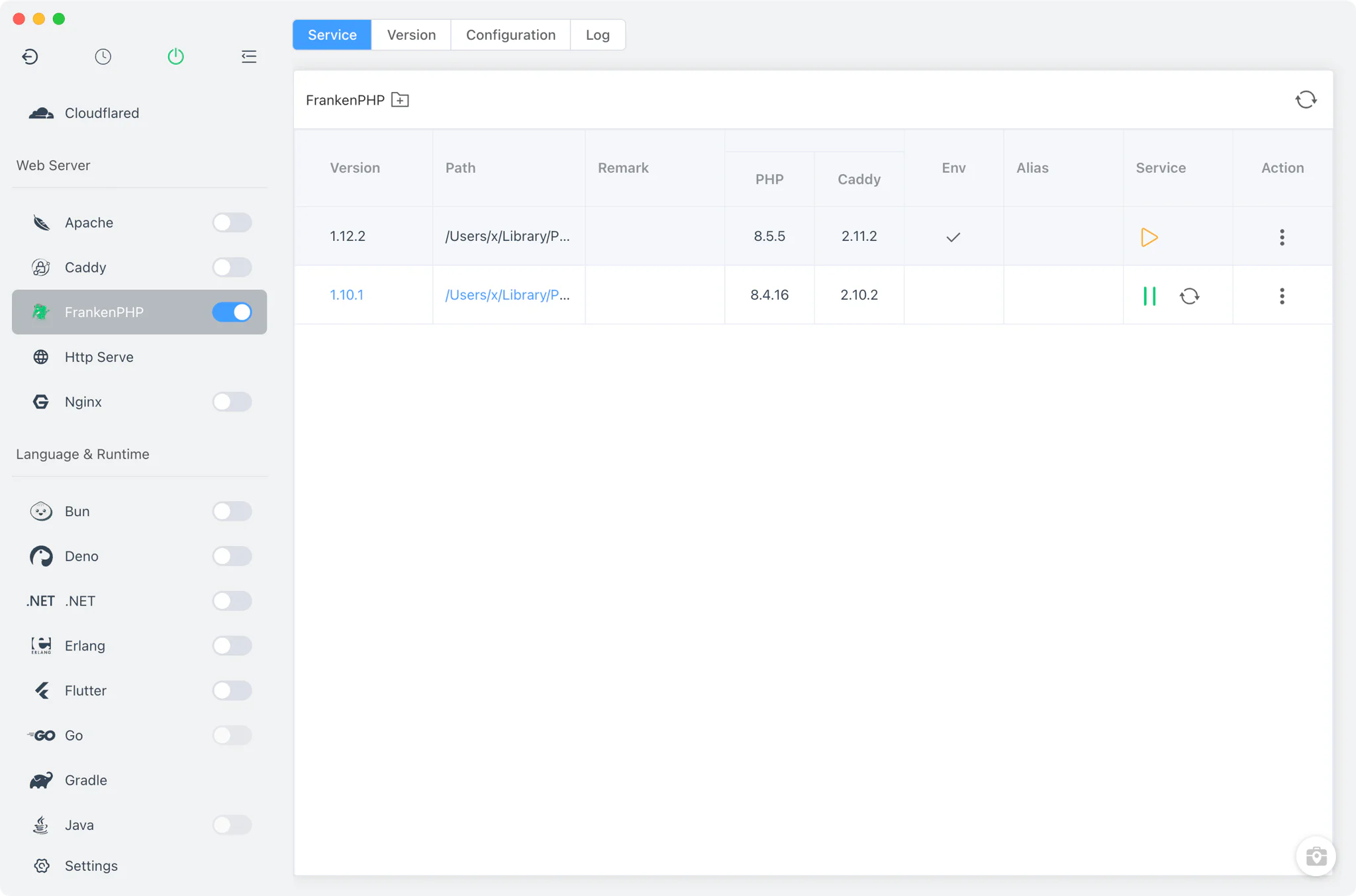Refresh the FrankenPHP version list
This screenshot has height=896, width=1356.
click(x=1306, y=100)
